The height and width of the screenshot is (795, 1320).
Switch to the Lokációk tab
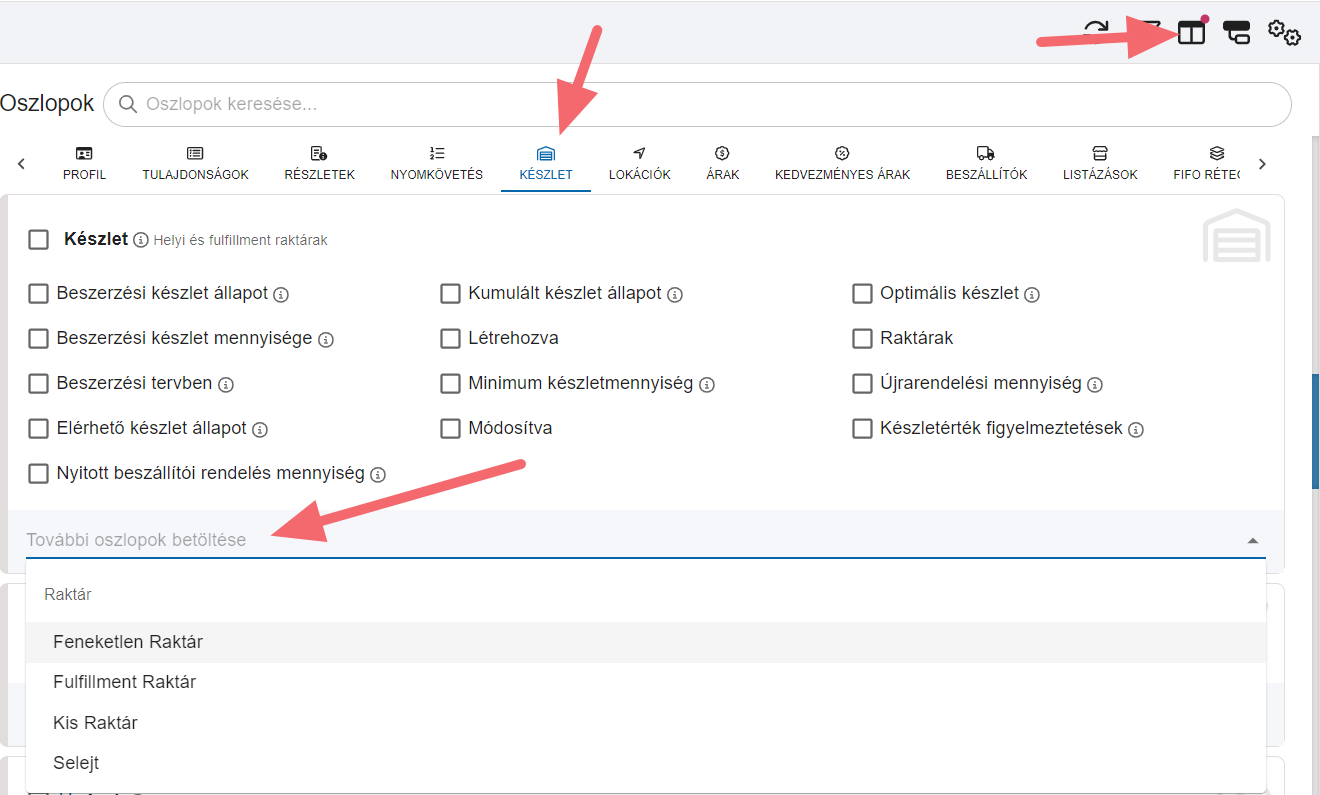tap(639, 163)
